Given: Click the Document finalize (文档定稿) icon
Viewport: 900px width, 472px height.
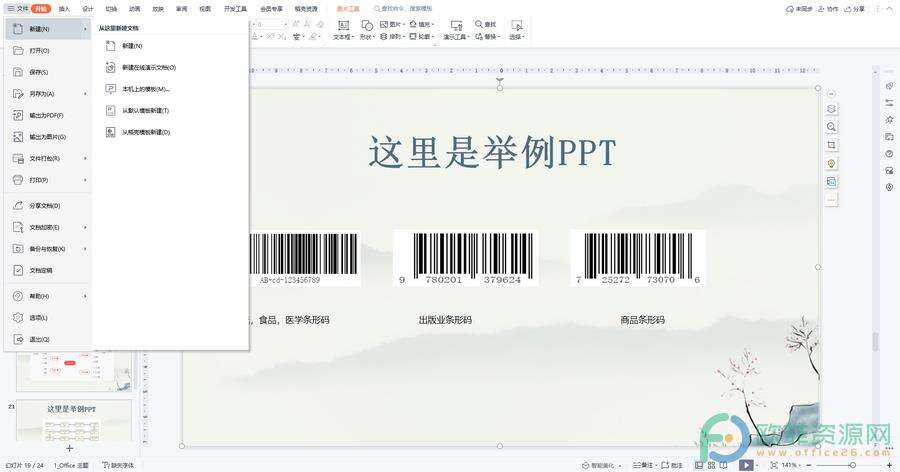Looking at the screenshot, I should pyautogui.click(x=18, y=270).
